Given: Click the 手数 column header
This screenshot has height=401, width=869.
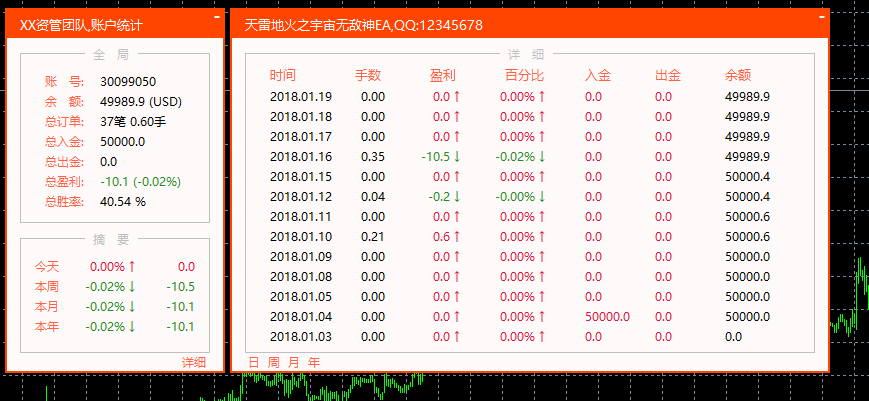Looking at the screenshot, I should (x=368, y=75).
